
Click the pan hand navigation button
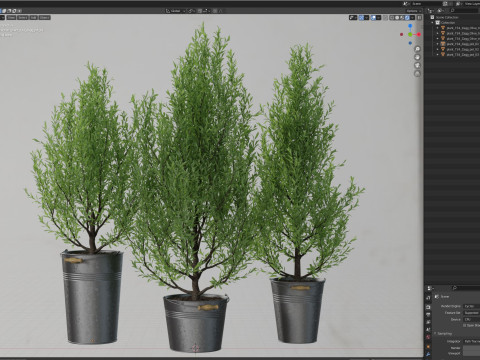[x=417, y=57]
